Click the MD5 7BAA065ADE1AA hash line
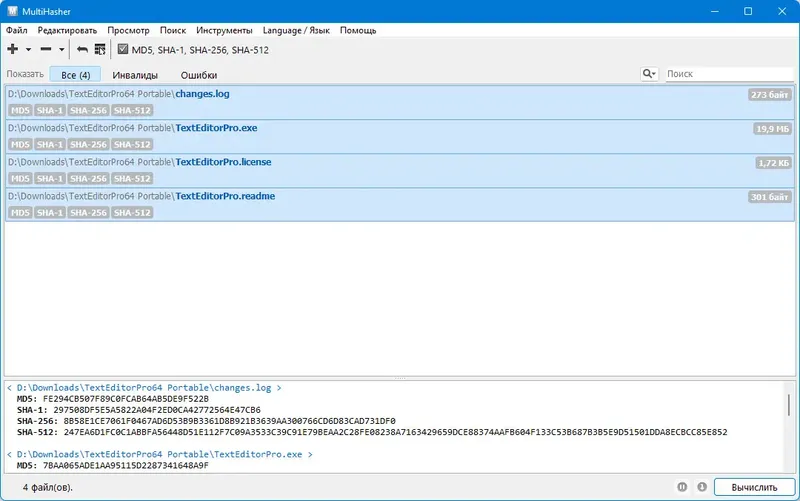Screen dimensions: 800x501 pos(113,466)
